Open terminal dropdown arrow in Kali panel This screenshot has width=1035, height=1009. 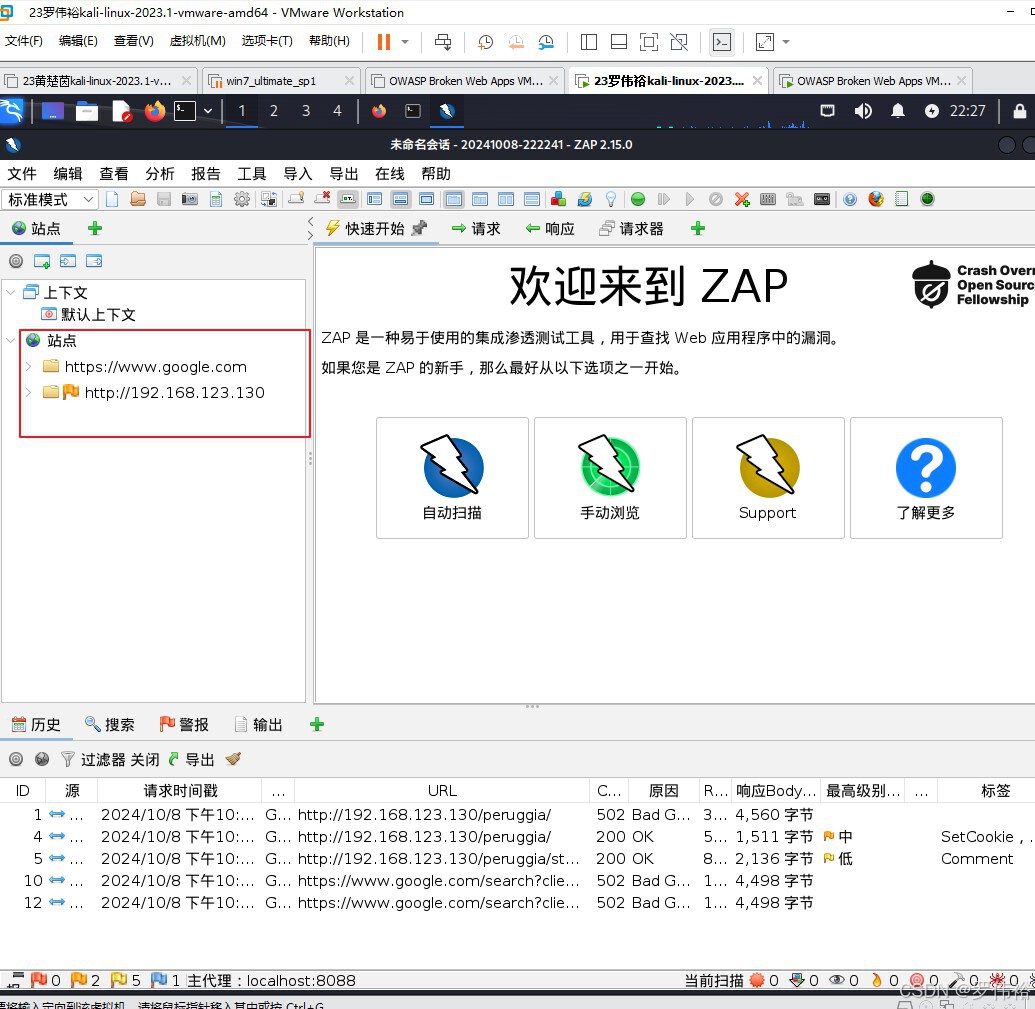pyautogui.click(x=208, y=111)
